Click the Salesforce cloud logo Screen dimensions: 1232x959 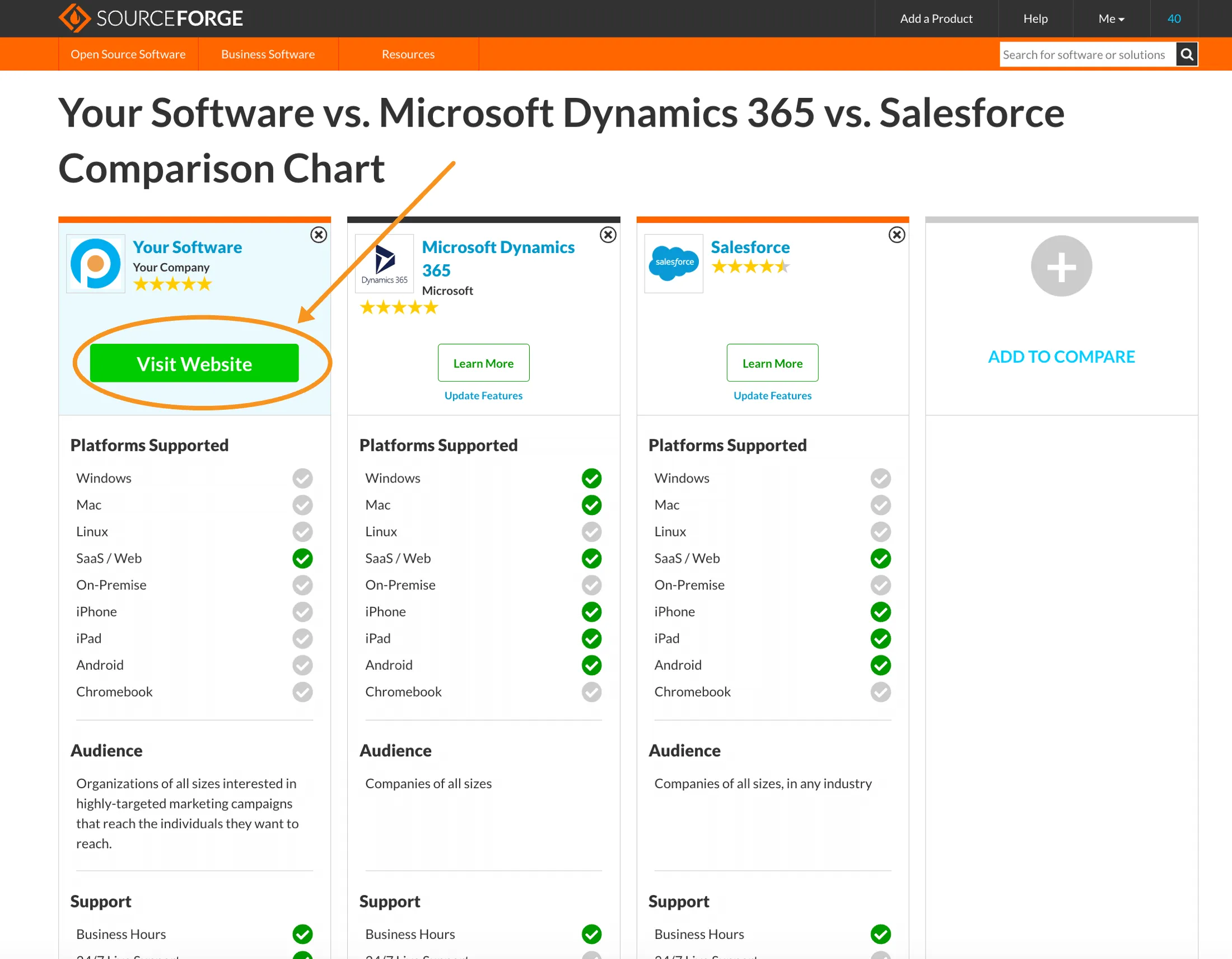click(x=674, y=263)
